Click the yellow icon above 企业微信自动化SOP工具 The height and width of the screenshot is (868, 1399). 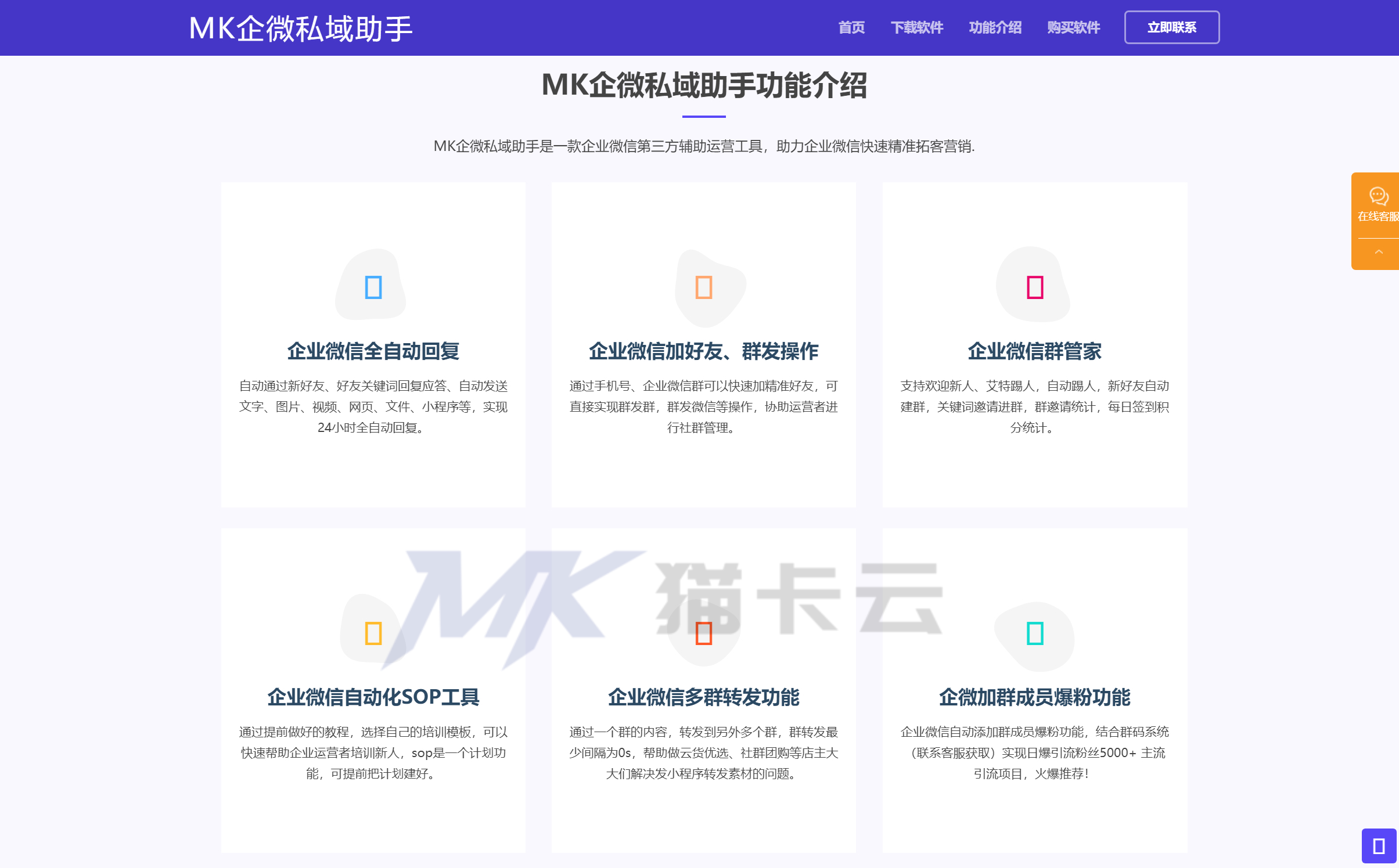click(x=373, y=633)
